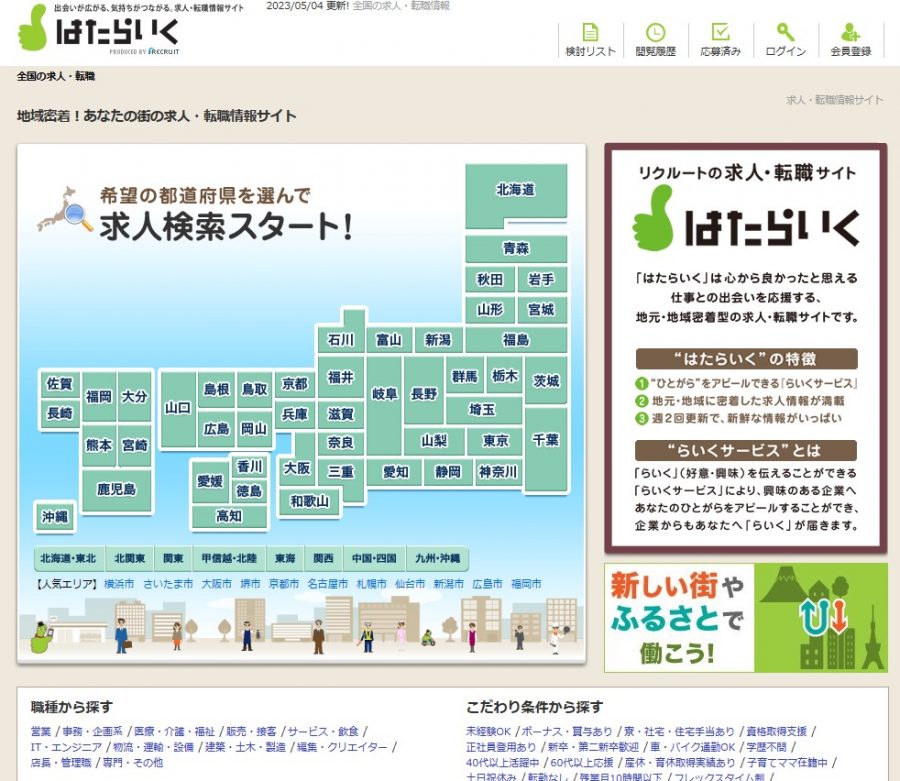
Task: Select 青森 prefecture on the map
Action: (516, 248)
